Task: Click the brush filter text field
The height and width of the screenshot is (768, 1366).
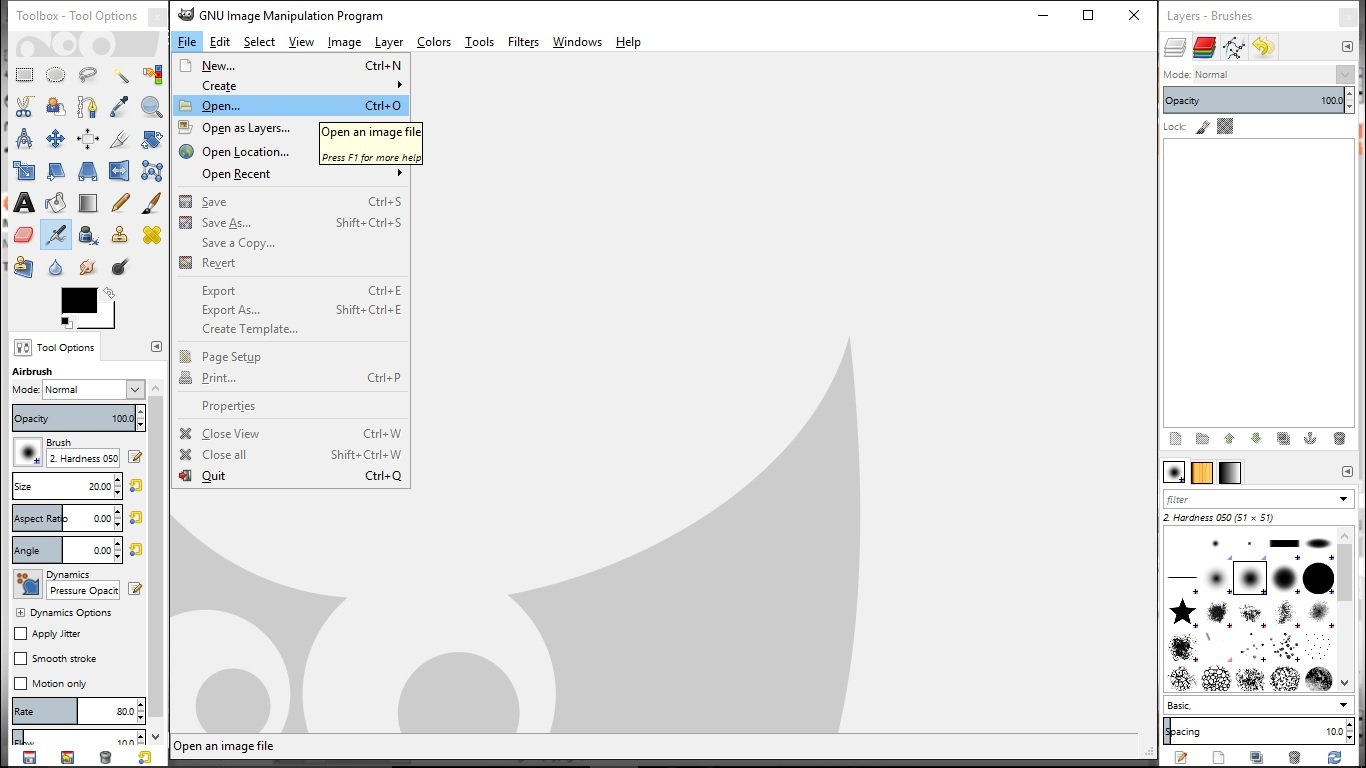Action: pos(1249,499)
